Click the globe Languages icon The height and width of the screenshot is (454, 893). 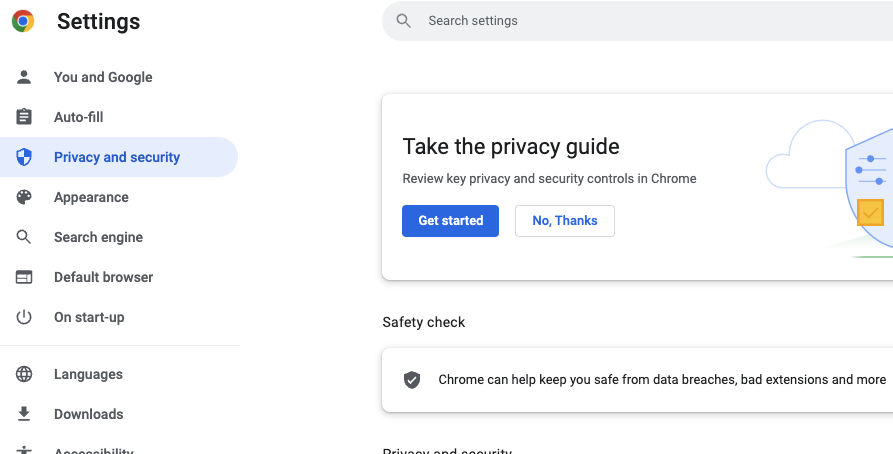pyautogui.click(x=24, y=374)
